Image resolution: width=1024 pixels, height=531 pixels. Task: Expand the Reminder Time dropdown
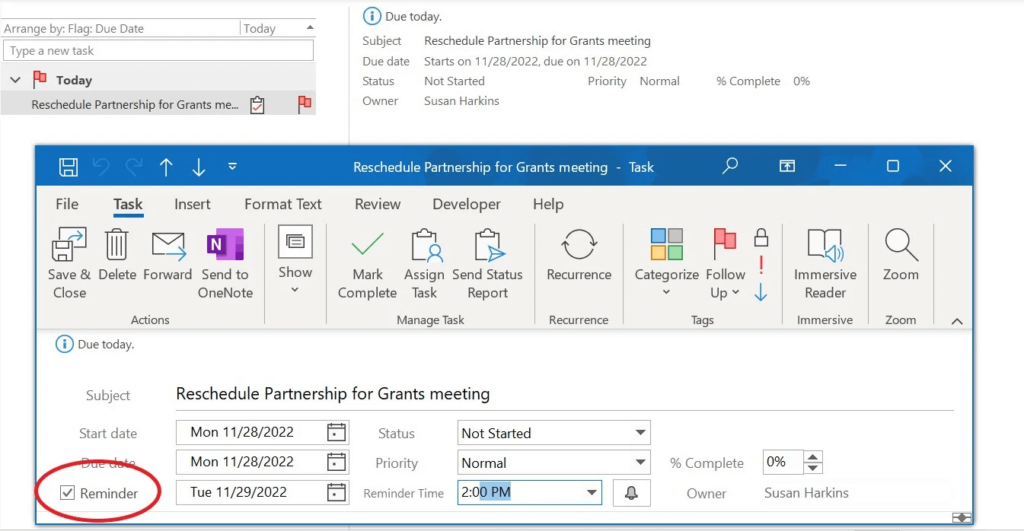[591, 493]
